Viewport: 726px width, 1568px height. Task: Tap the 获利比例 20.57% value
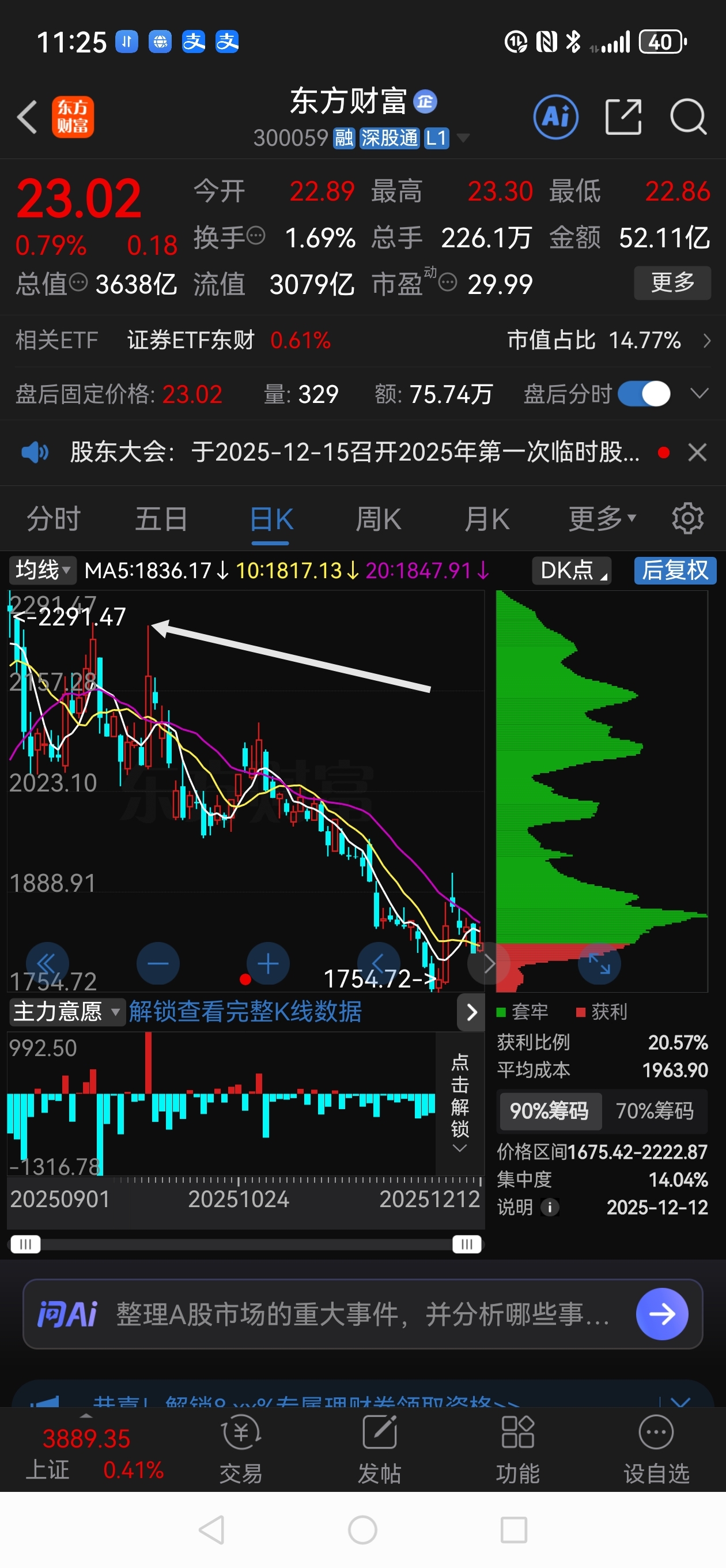click(x=678, y=1042)
